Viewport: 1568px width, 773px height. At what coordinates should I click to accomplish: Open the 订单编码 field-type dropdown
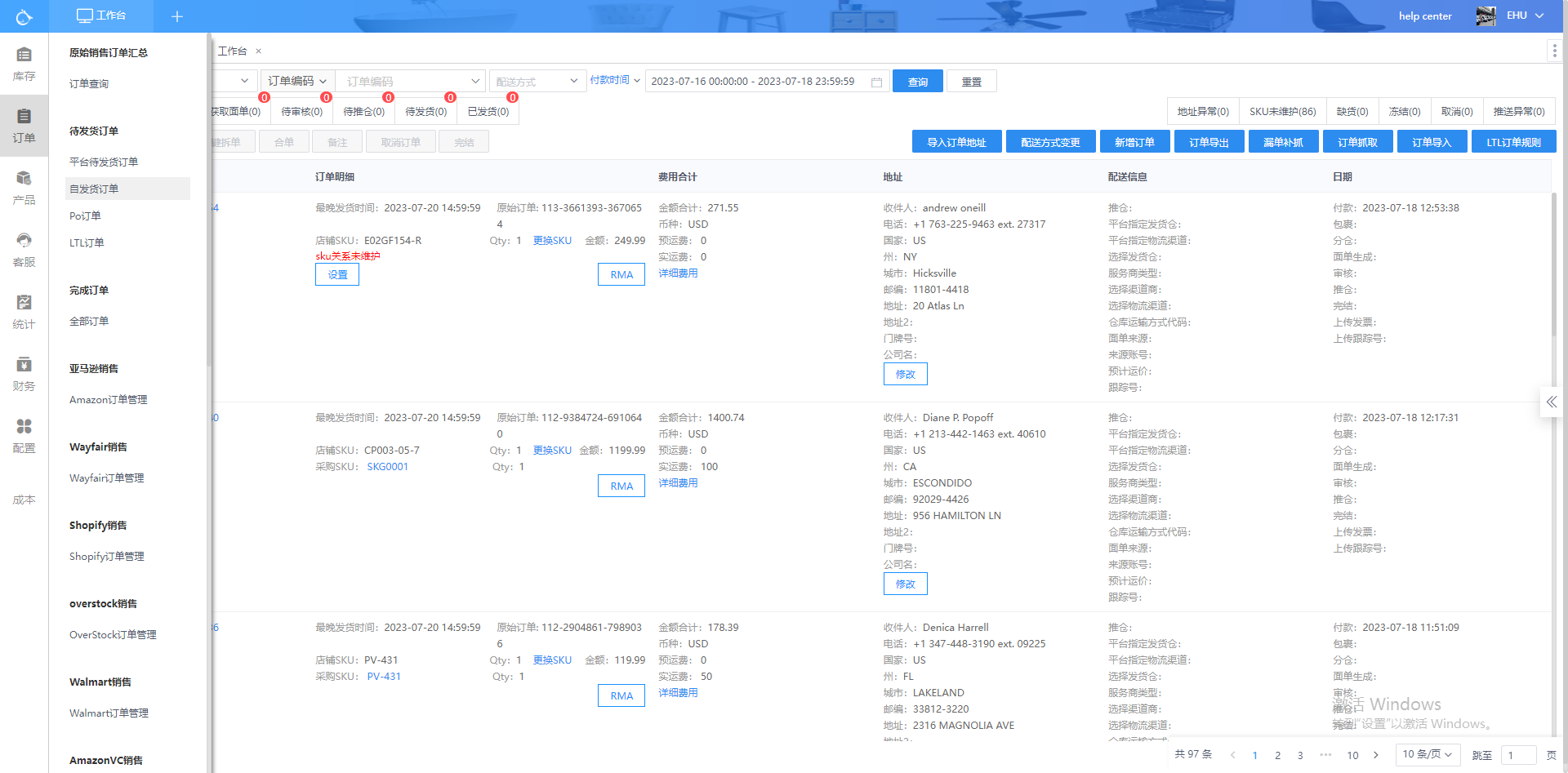298,81
